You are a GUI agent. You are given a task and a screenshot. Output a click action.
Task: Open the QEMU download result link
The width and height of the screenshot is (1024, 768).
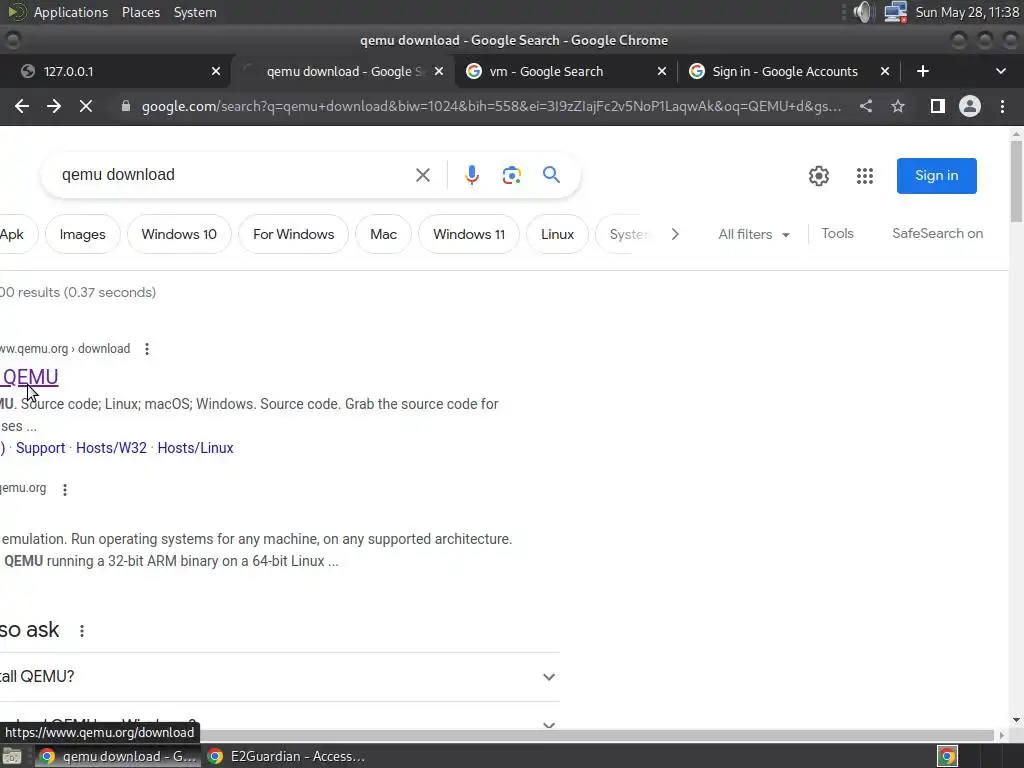point(29,377)
